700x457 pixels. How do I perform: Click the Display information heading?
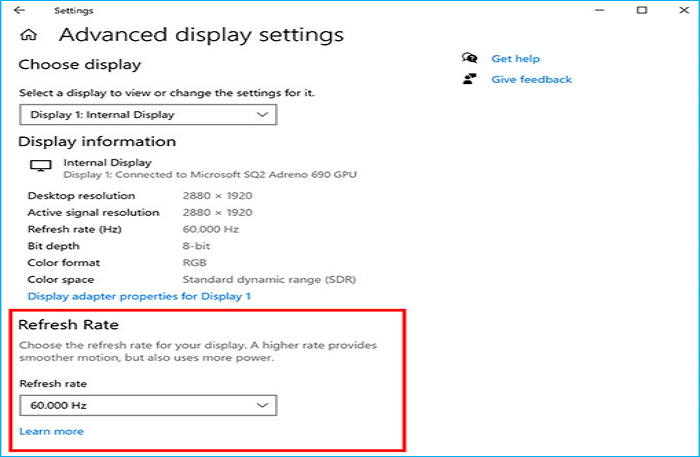coord(97,142)
